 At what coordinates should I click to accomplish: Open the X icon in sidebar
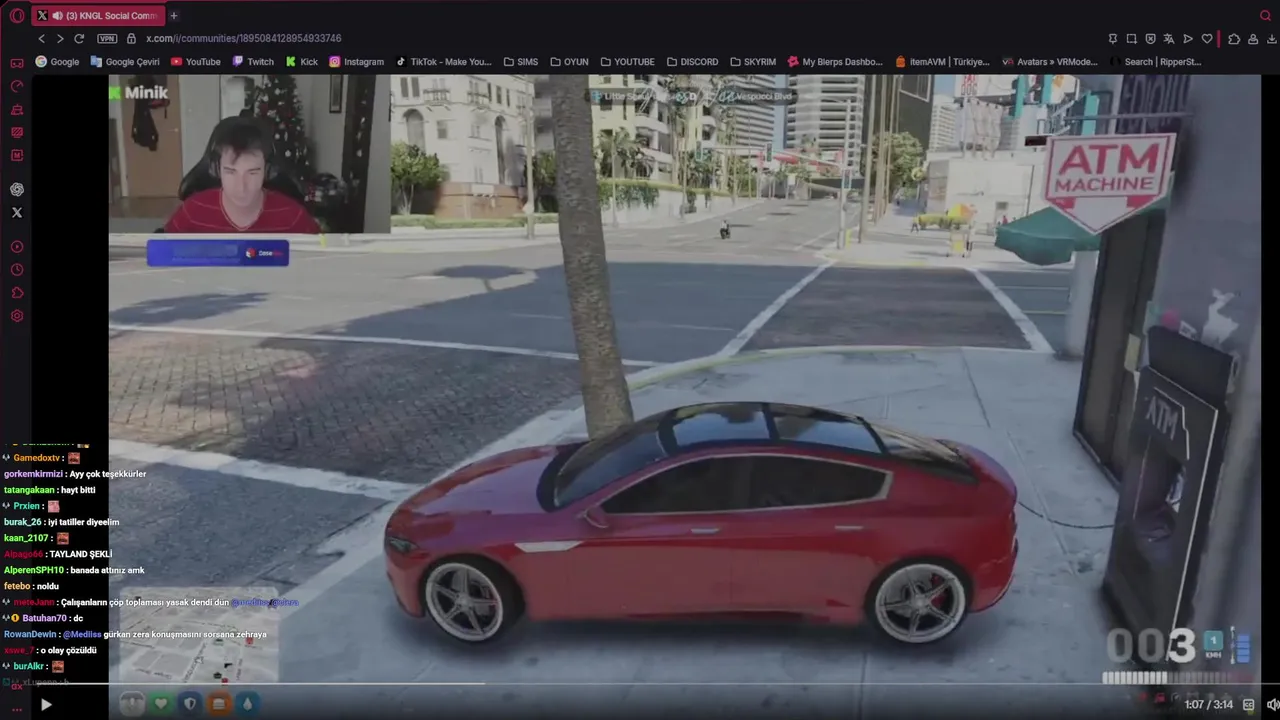coord(17,212)
